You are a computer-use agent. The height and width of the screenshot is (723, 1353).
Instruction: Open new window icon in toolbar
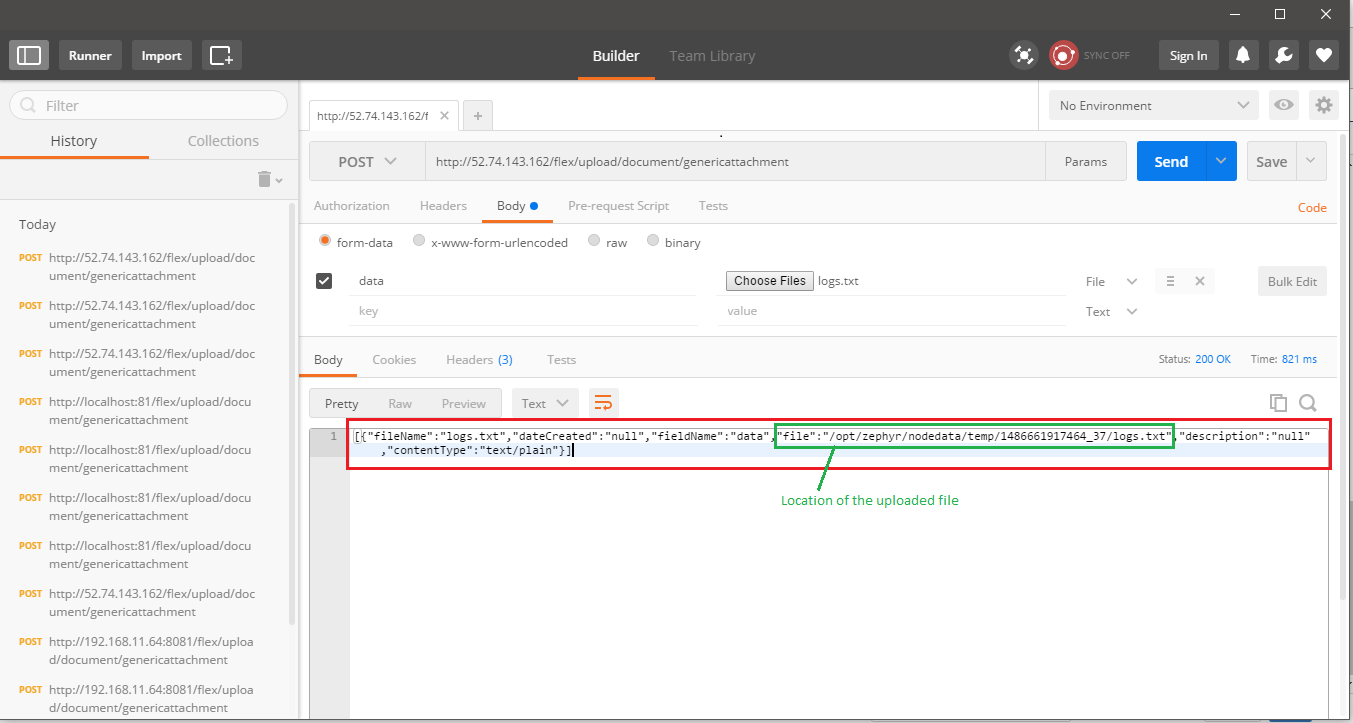(221, 55)
